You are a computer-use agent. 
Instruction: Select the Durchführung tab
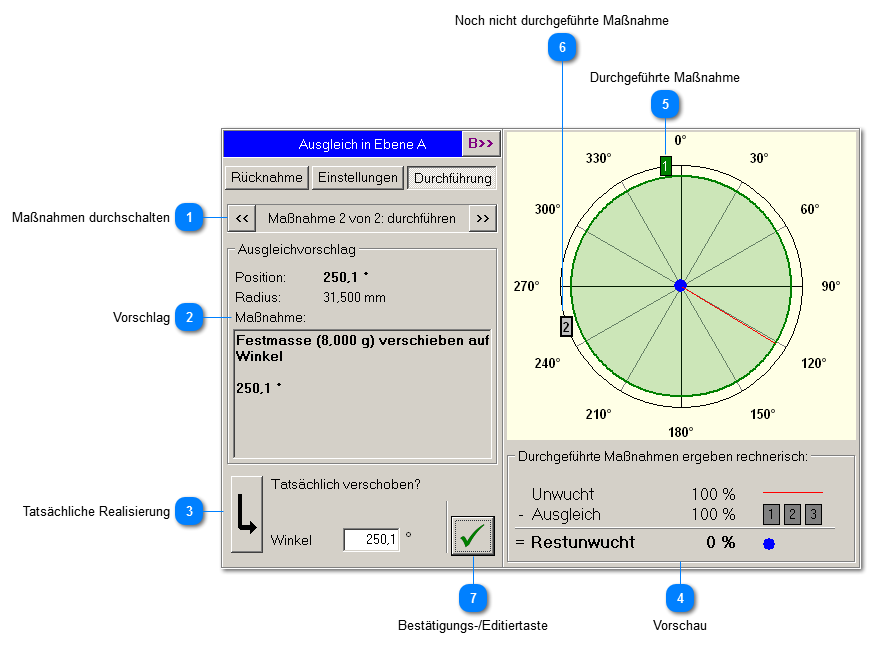(x=452, y=178)
